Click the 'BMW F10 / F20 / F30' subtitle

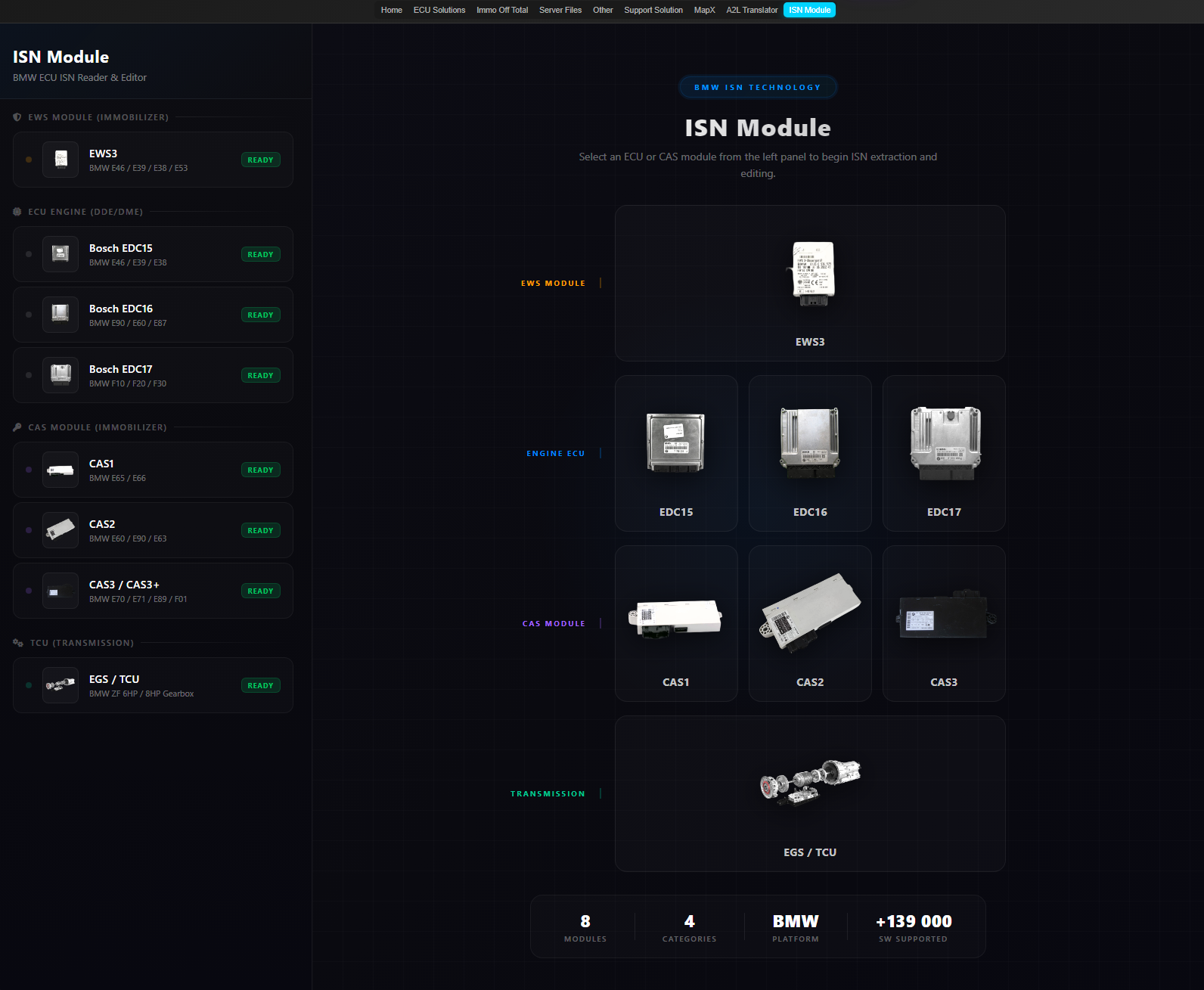(x=128, y=383)
